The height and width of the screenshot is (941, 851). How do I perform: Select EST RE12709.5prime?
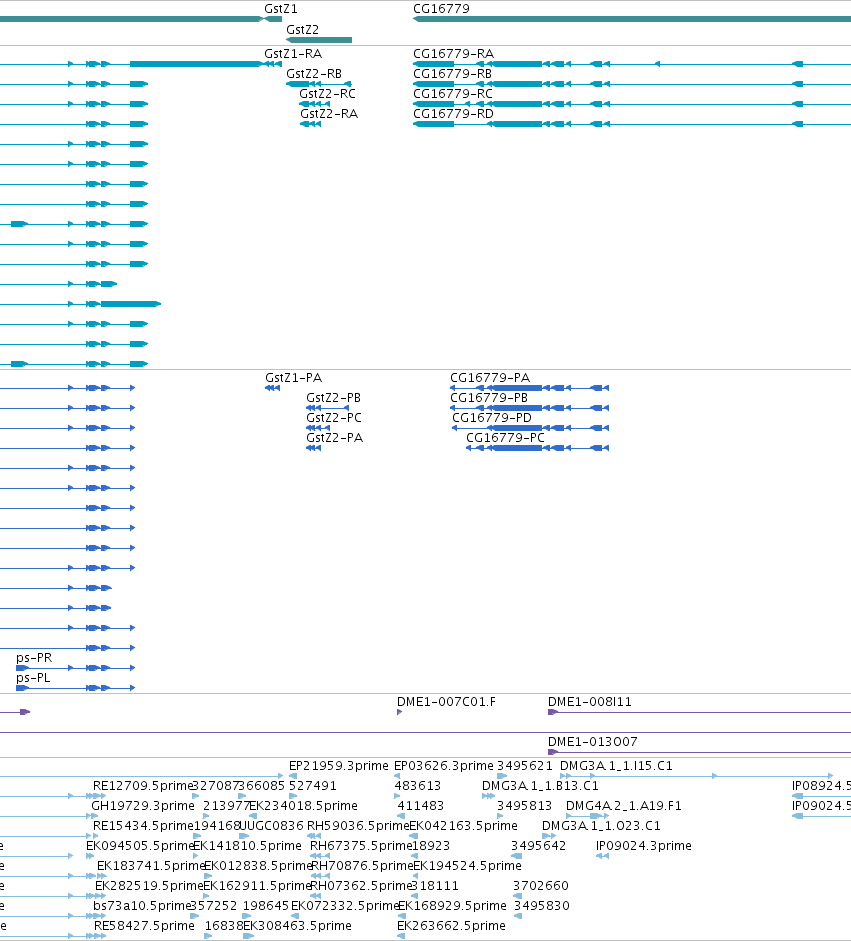143,786
